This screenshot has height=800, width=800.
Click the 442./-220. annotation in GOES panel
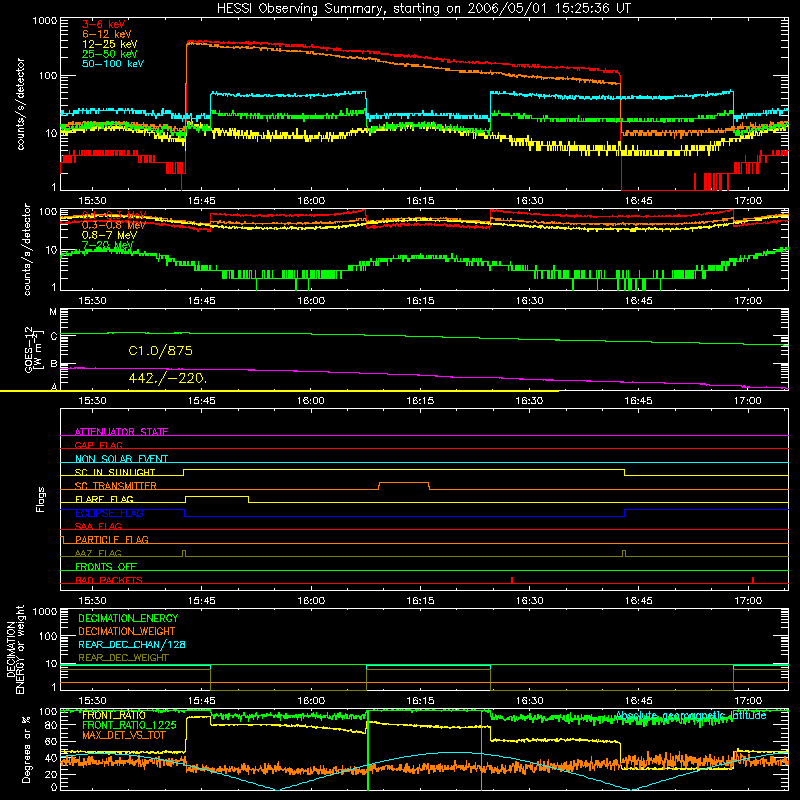[167, 379]
